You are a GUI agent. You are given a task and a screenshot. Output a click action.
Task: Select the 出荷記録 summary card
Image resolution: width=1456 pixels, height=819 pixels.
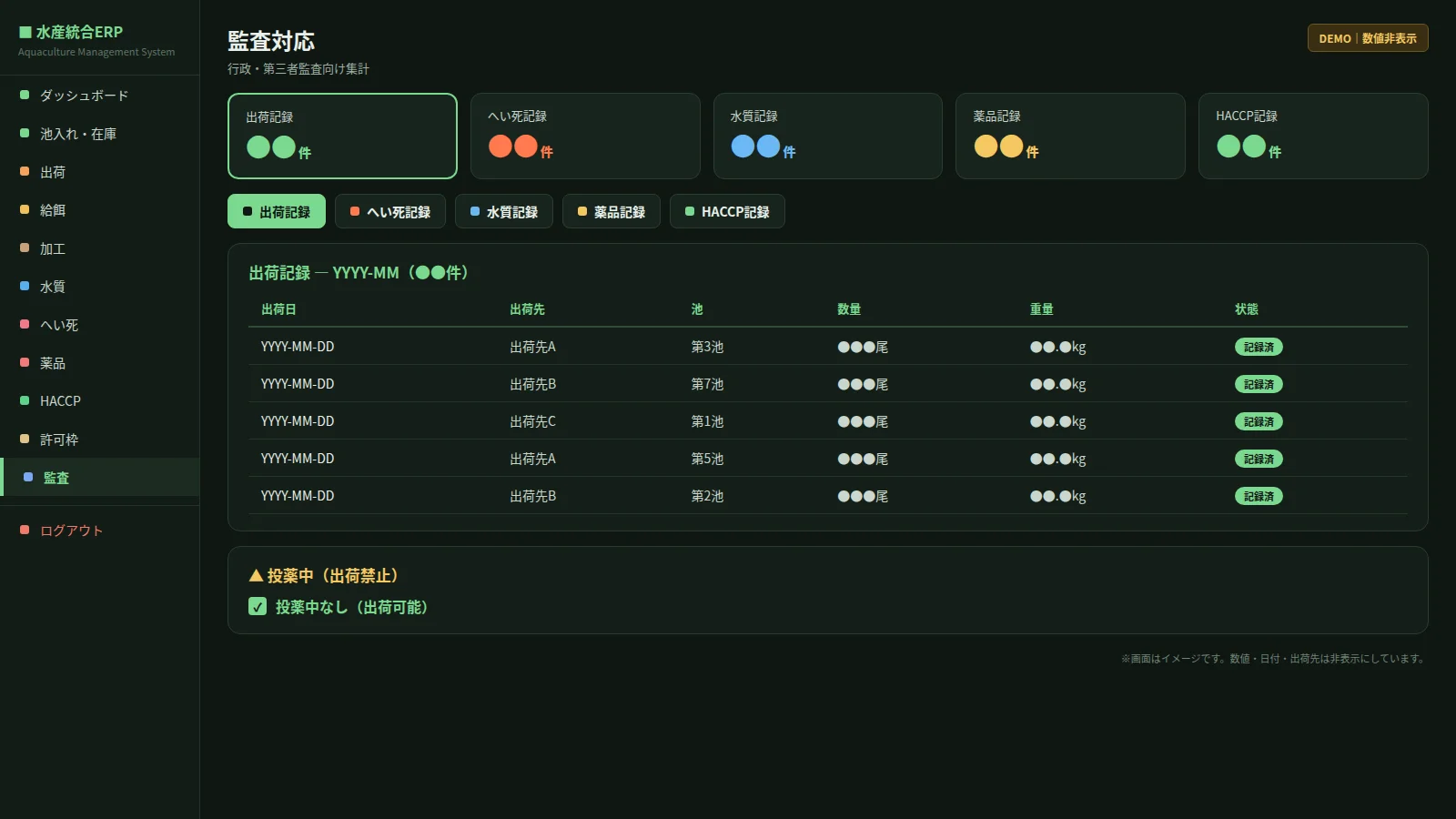pyautogui.click(x=342, y=136)
